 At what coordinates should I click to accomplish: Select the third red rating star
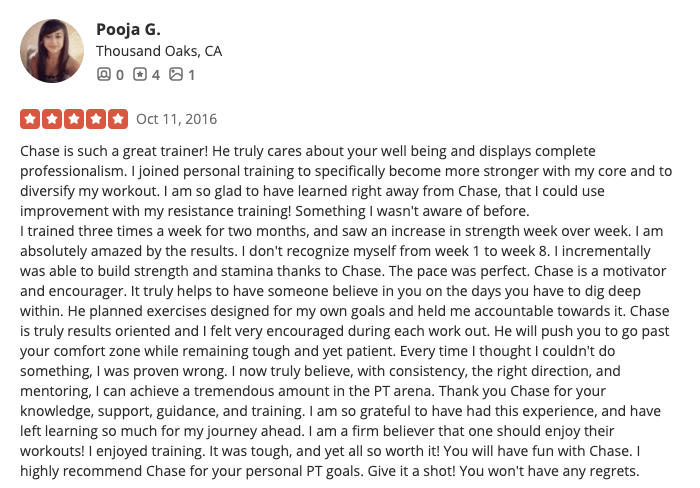(x=74, y=119)
